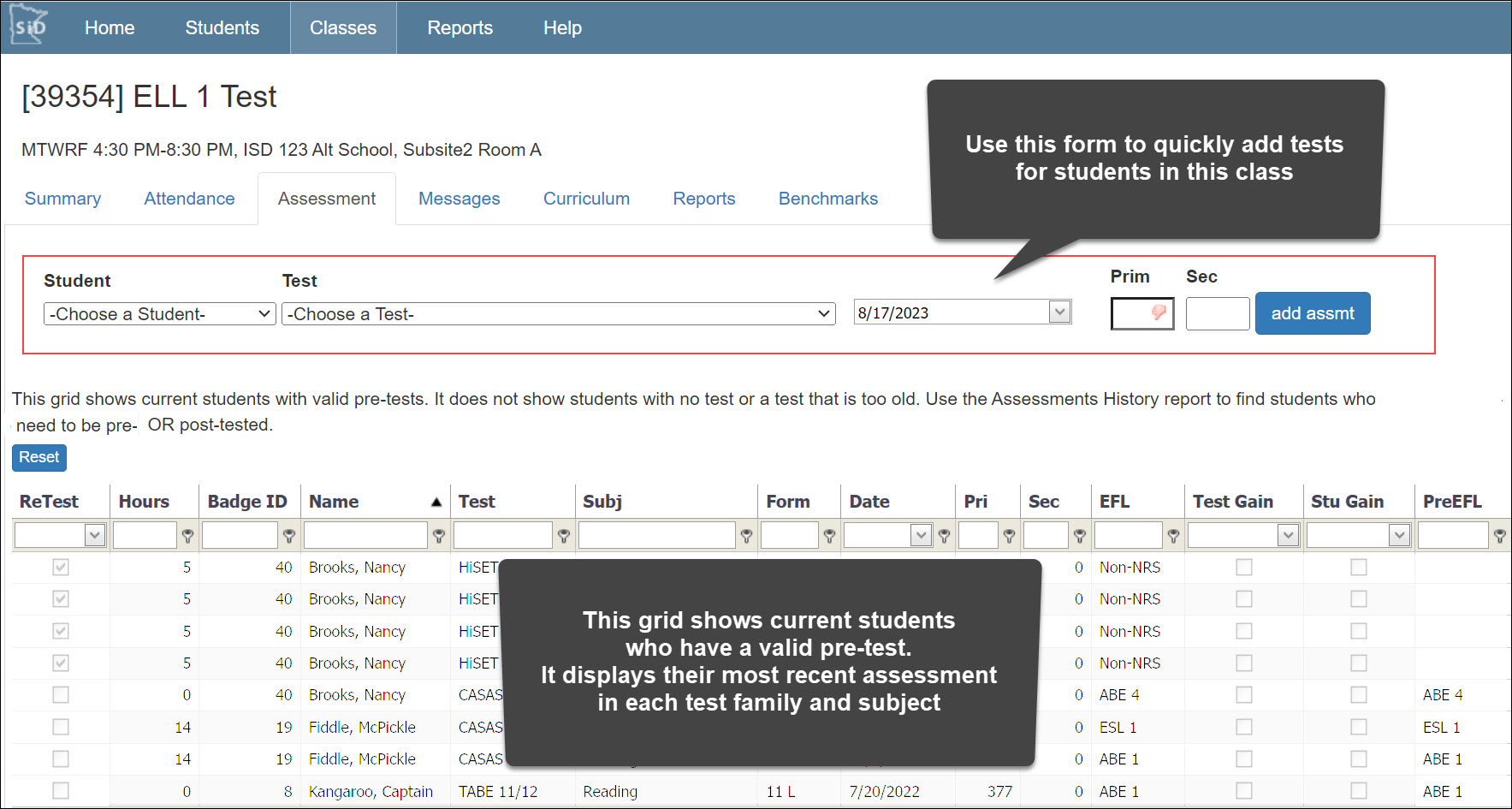This screenshot has width=1512, height=809.
Task: Click the EFL column filter funnel
Action: tap(1174, 535)
